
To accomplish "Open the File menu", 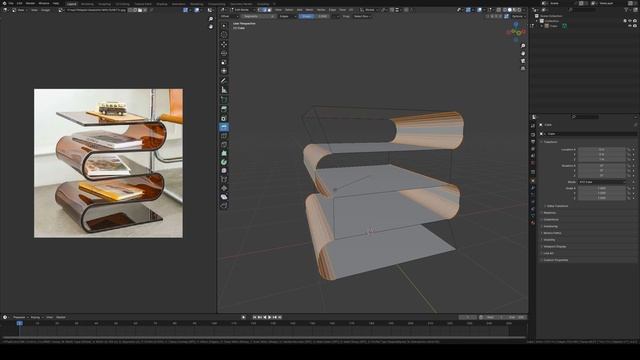I will 11,3.
